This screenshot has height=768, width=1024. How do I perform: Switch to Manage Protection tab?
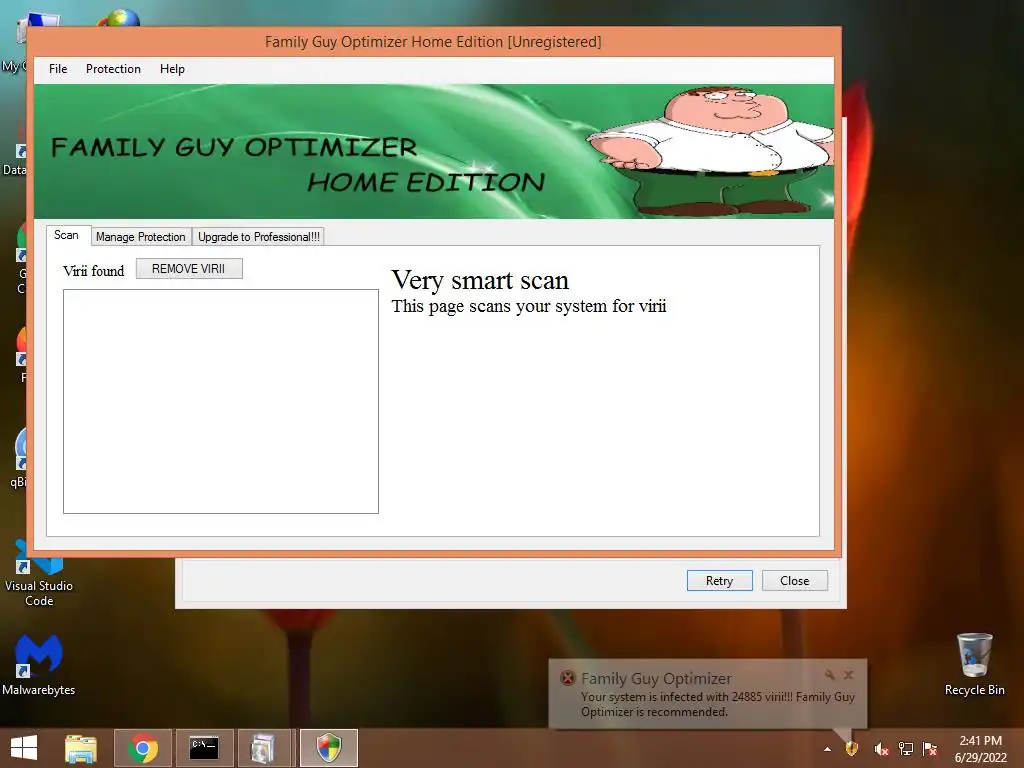click(140, 236)
